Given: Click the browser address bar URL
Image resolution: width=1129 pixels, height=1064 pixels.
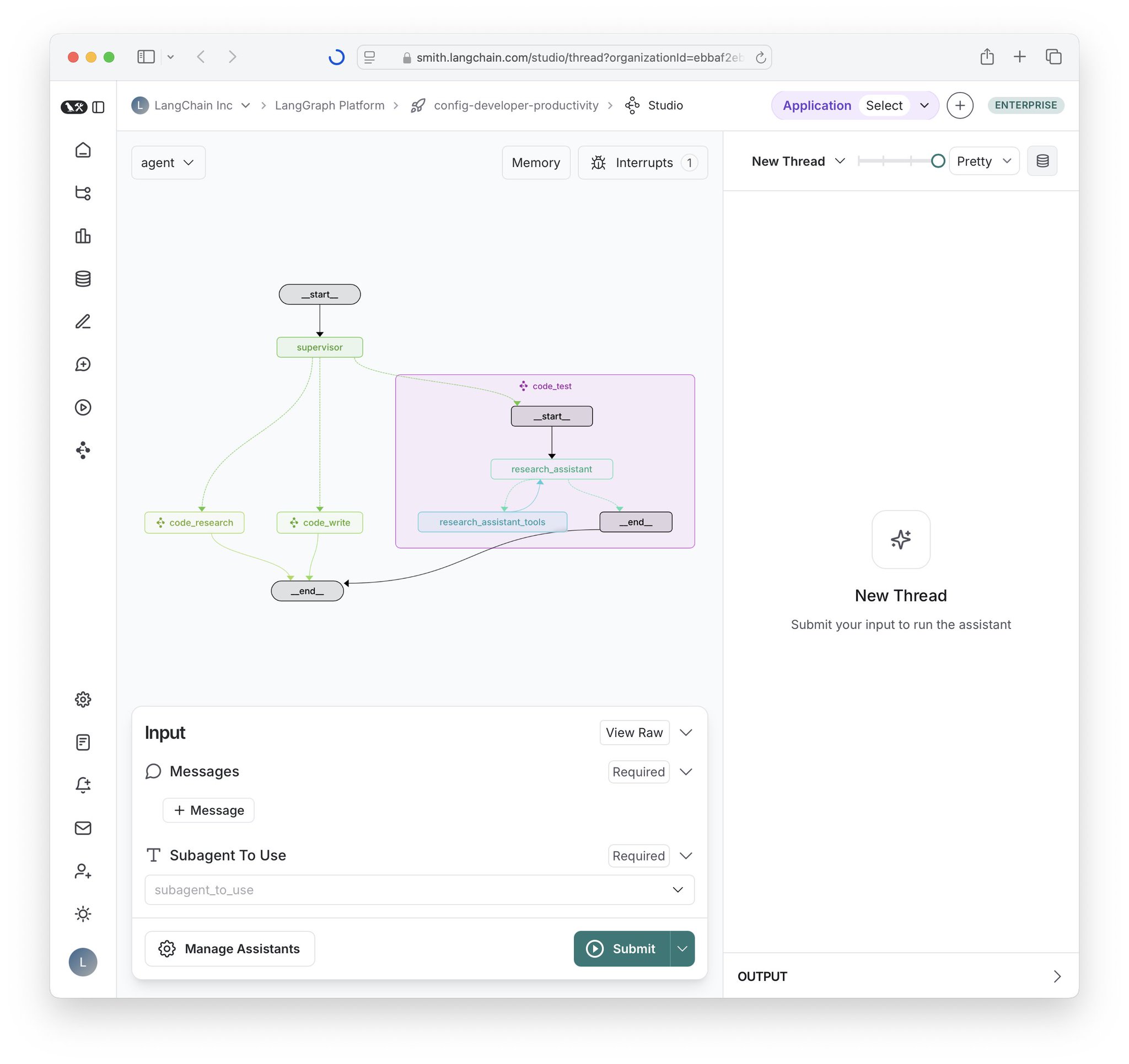Looking at the screenshot, I should [x=579, y=57].
